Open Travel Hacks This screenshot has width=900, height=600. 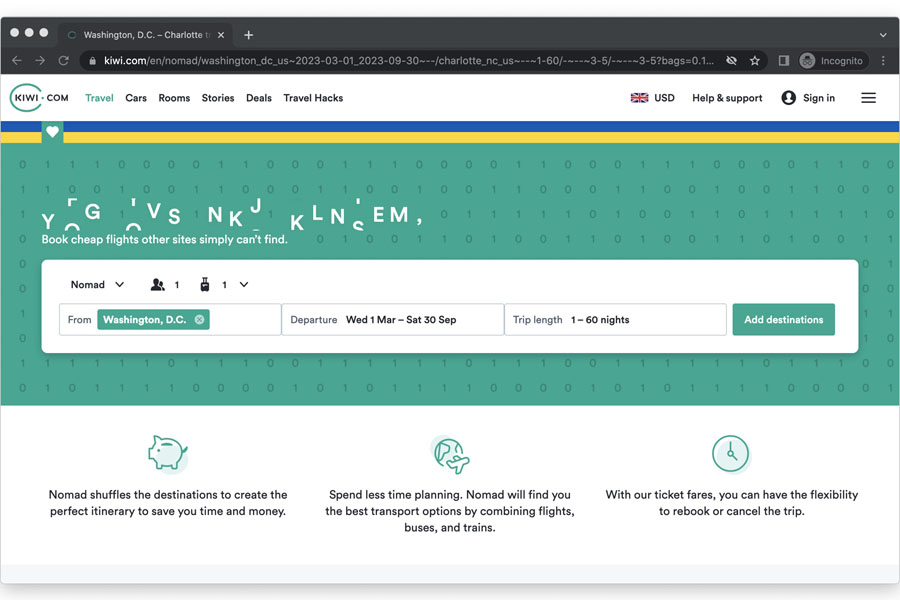tap(313, 98)
